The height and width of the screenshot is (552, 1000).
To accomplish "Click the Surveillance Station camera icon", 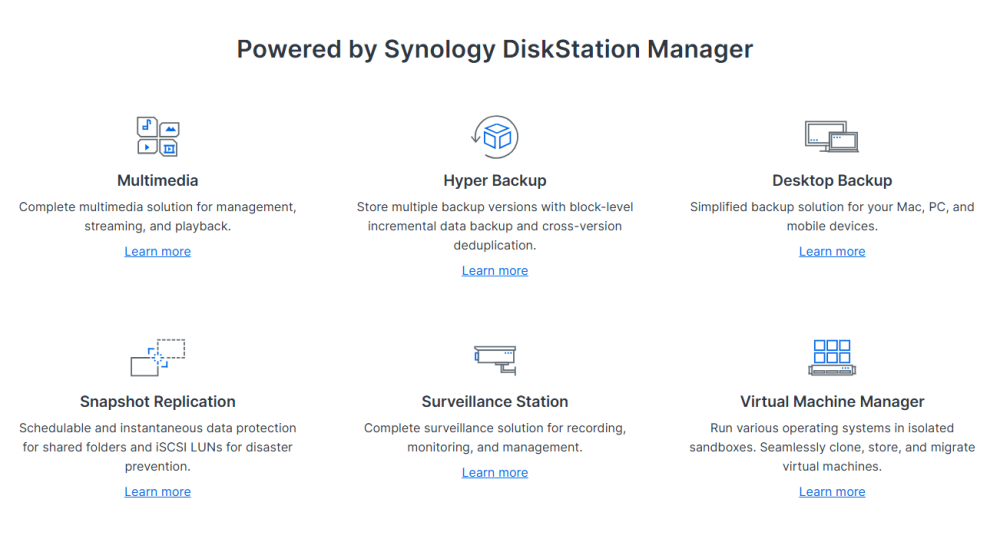I will click(495, 360).
